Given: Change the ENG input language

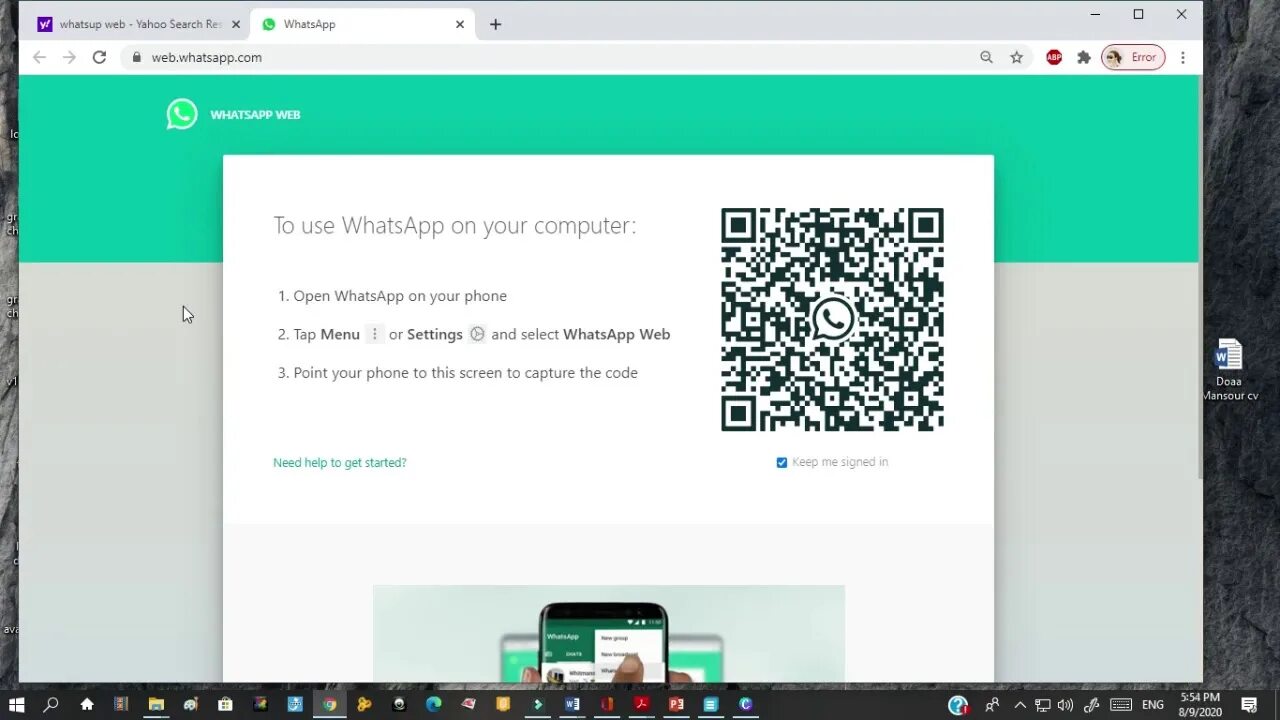Looking at the screenshot, I should pyautogui.click(x=1153, y=705).
